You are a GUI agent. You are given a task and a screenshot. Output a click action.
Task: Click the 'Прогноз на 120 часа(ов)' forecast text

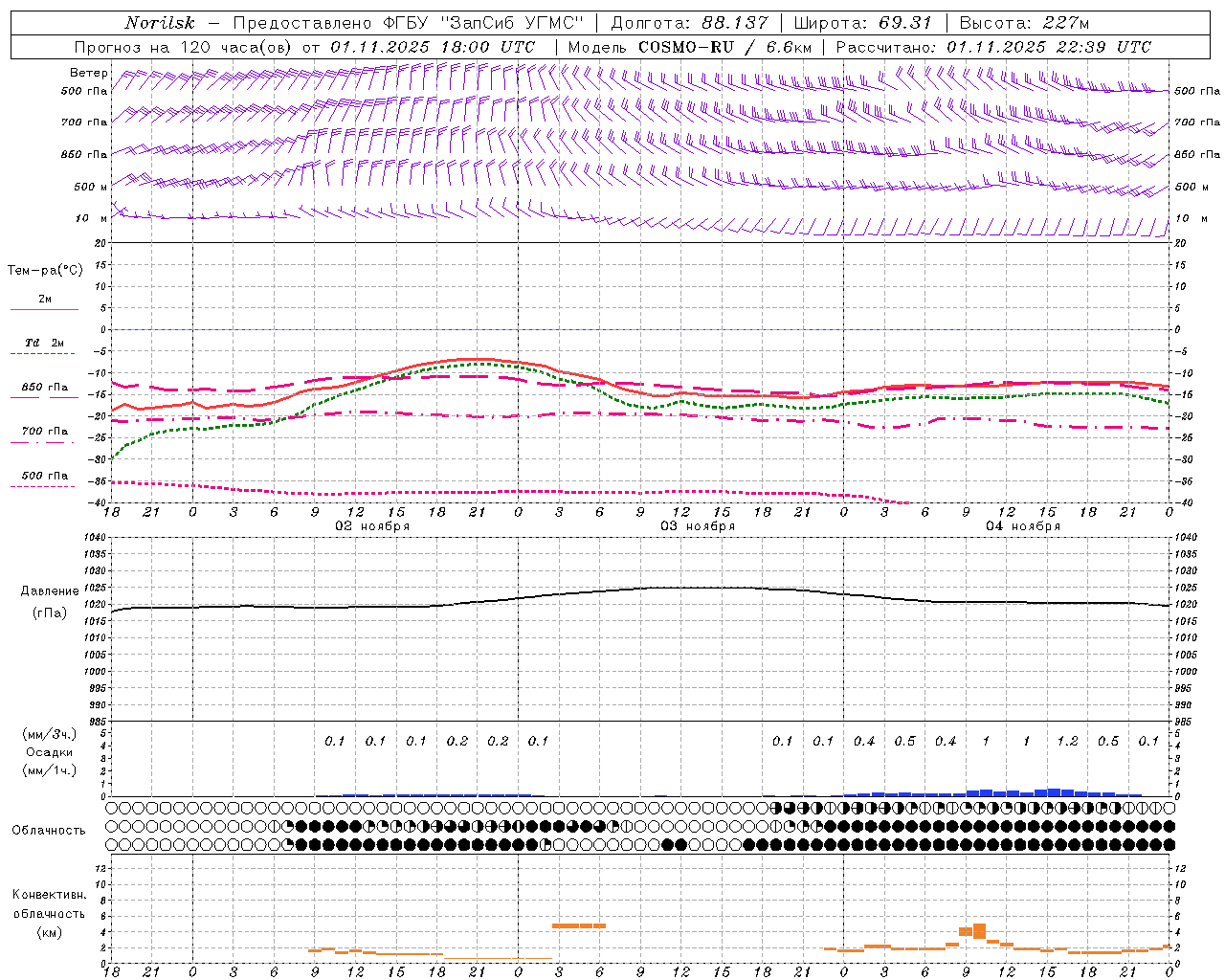pos(184,47)
